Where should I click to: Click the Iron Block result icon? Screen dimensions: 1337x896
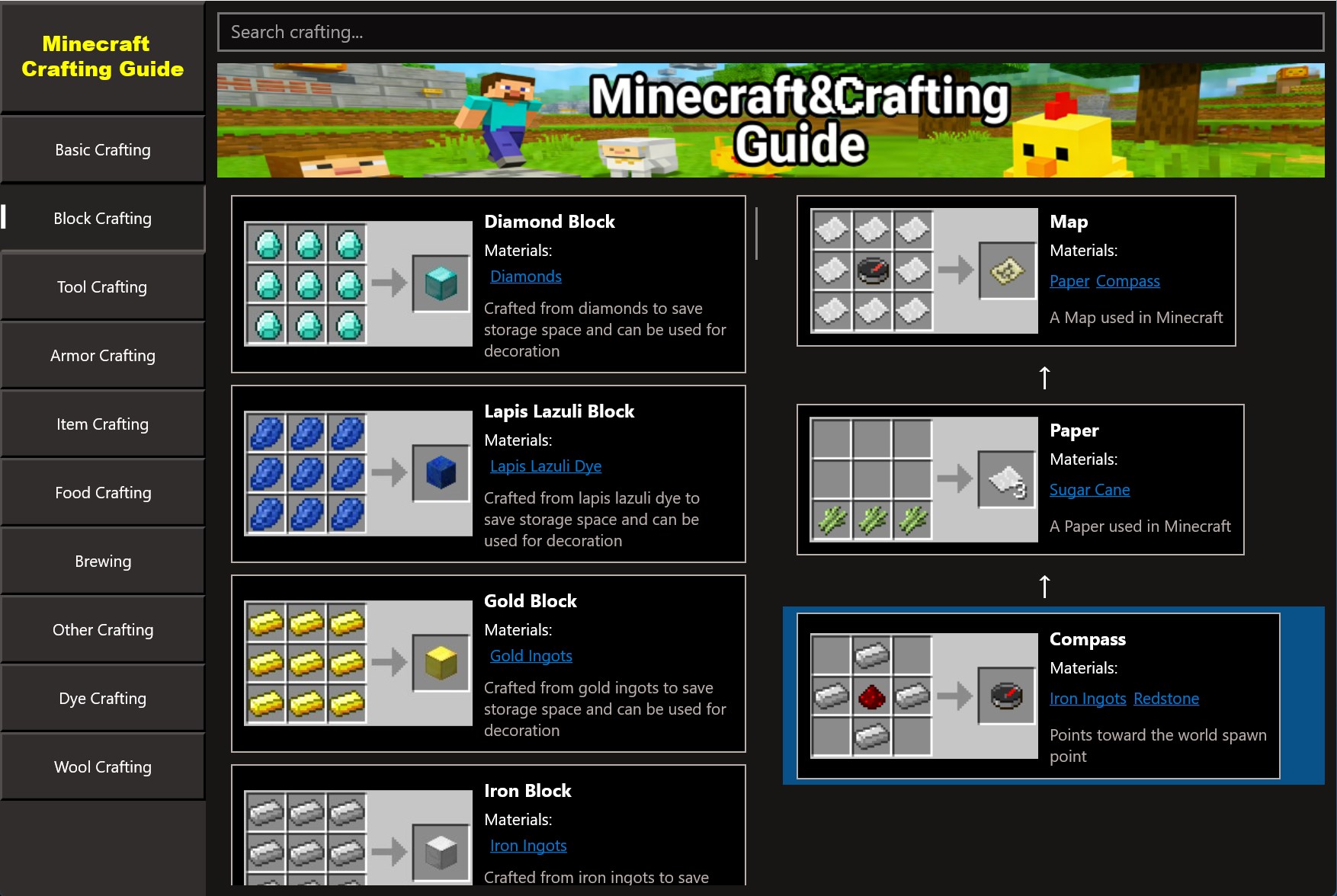pyautogui.click(x=441, y=853)
